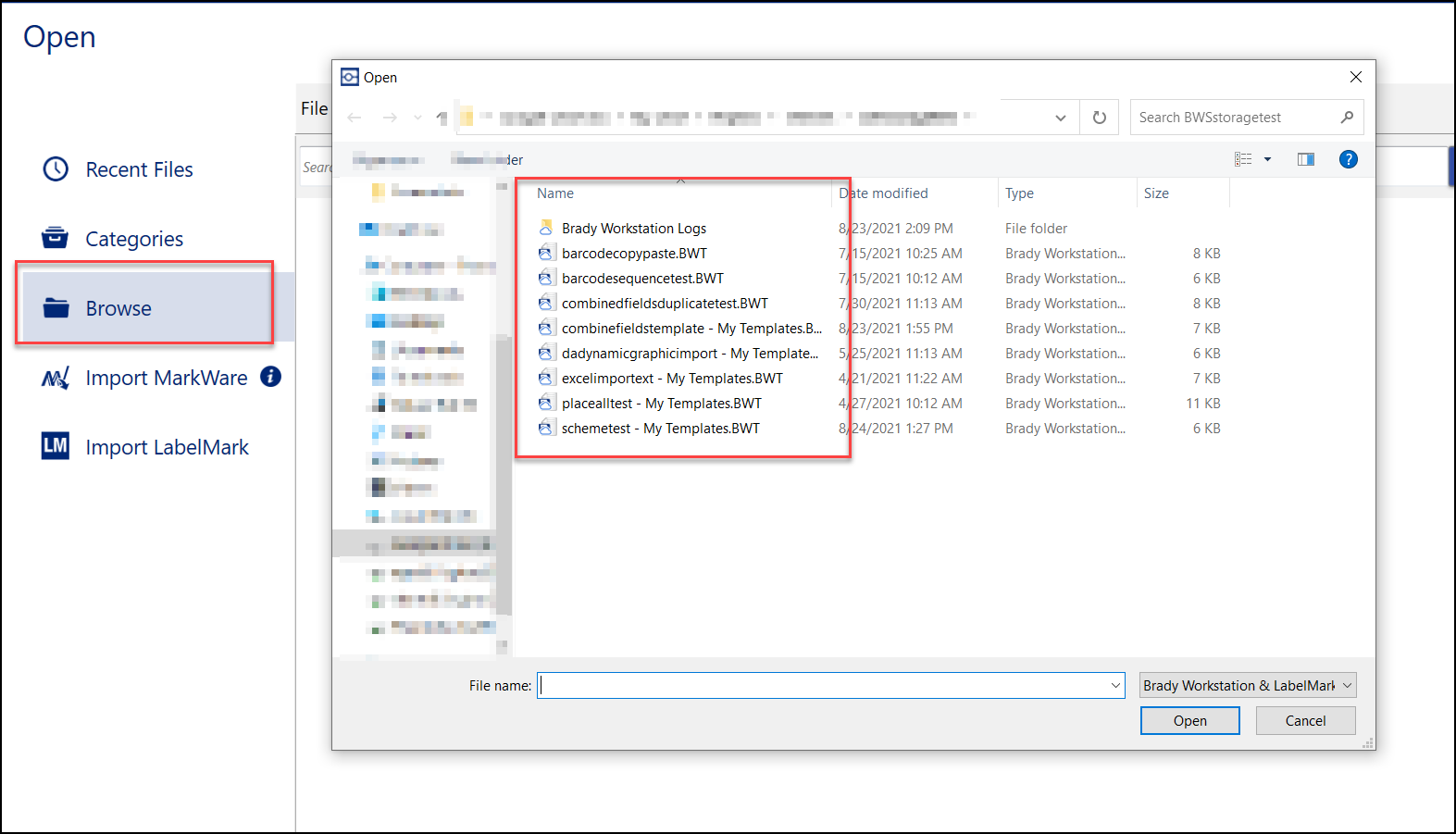Image resolution: width=1456 pixels, height=834 pixels.
Task: Click the Open button
Action: [1189, 721]
